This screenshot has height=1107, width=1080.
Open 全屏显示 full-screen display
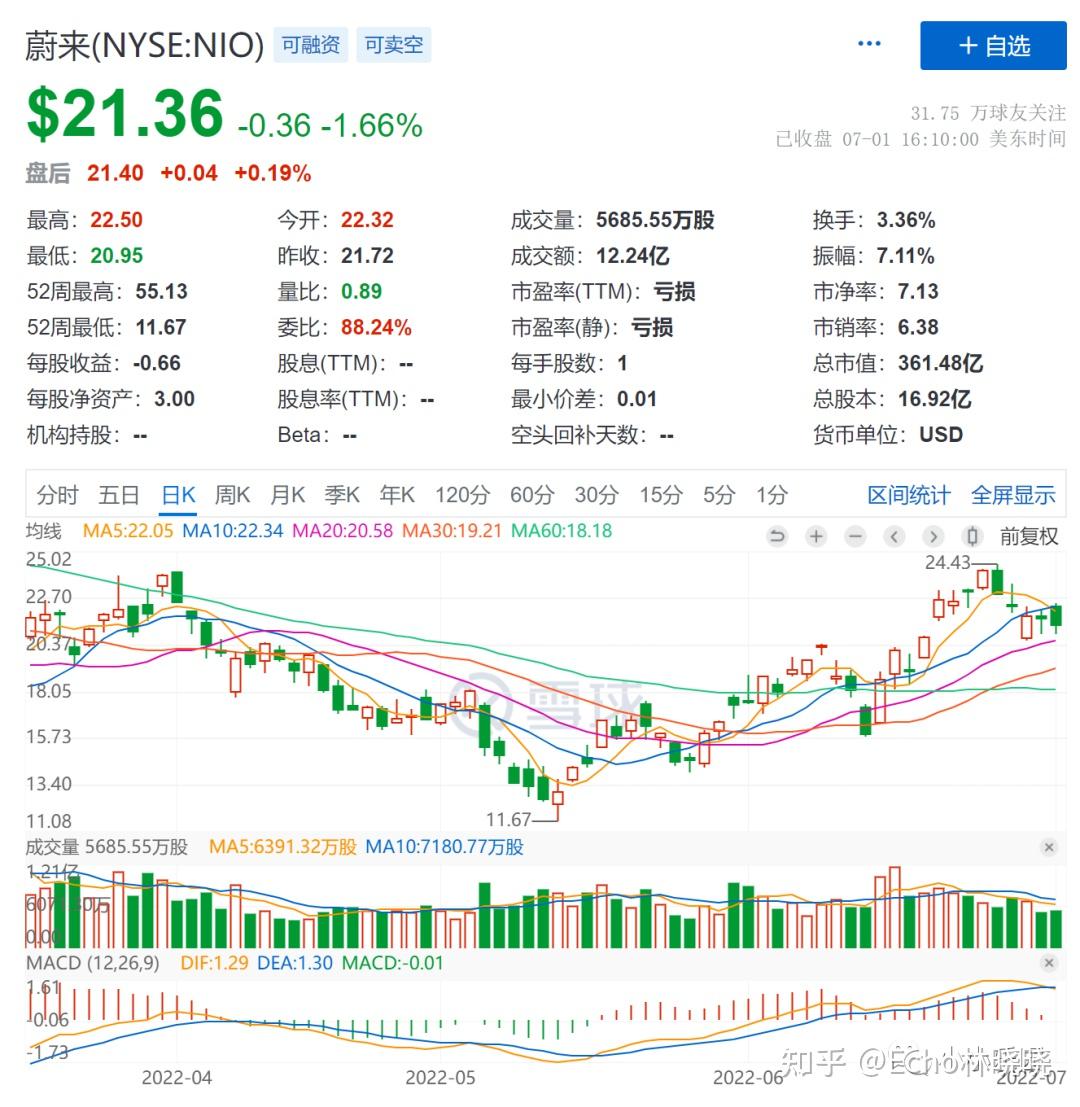(1013, 494)
